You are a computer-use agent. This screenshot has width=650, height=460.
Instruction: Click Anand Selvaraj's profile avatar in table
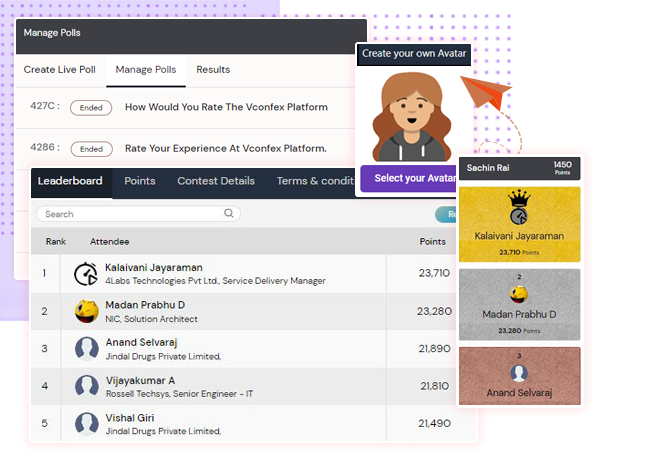click(x=86, y=349)
